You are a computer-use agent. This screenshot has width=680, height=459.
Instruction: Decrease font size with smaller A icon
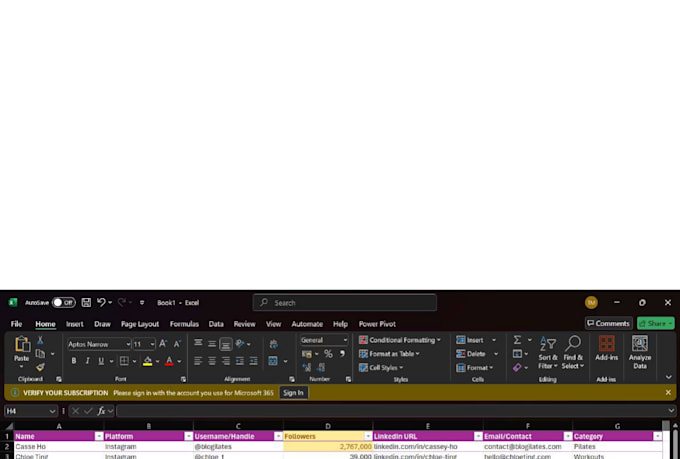(177, 344)
